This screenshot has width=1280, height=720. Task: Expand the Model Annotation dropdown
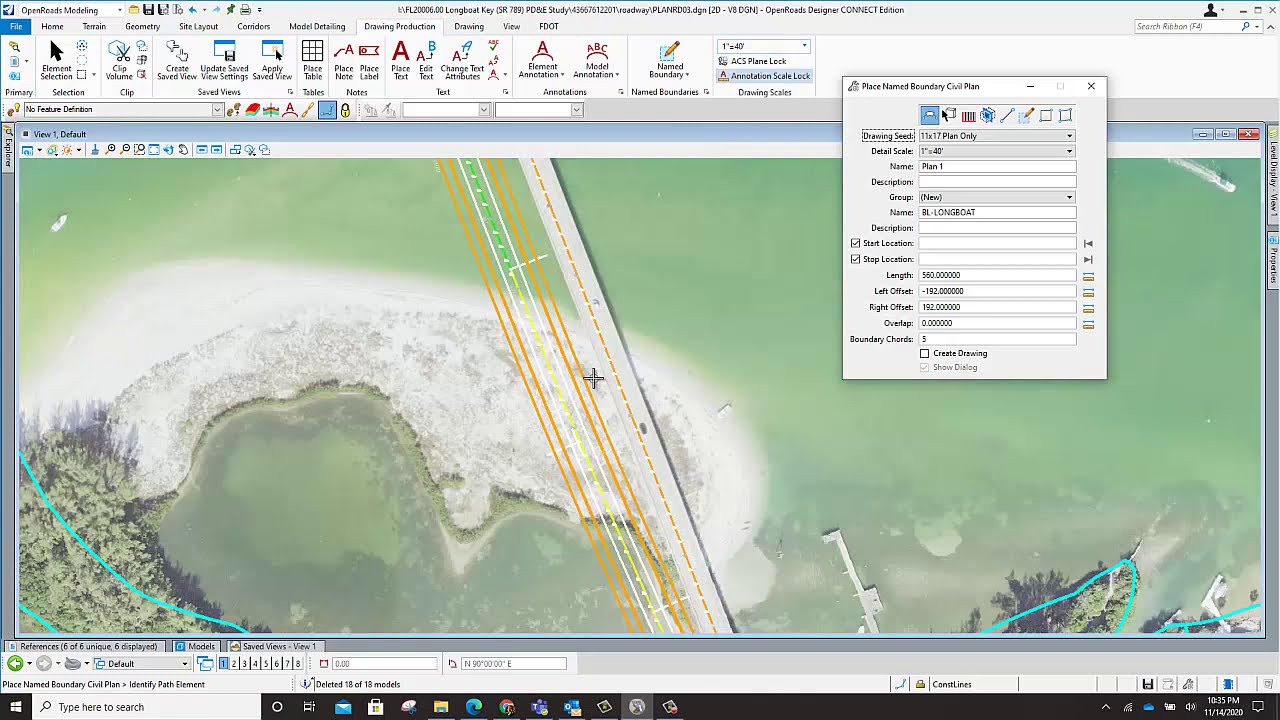tap(616, 75)
